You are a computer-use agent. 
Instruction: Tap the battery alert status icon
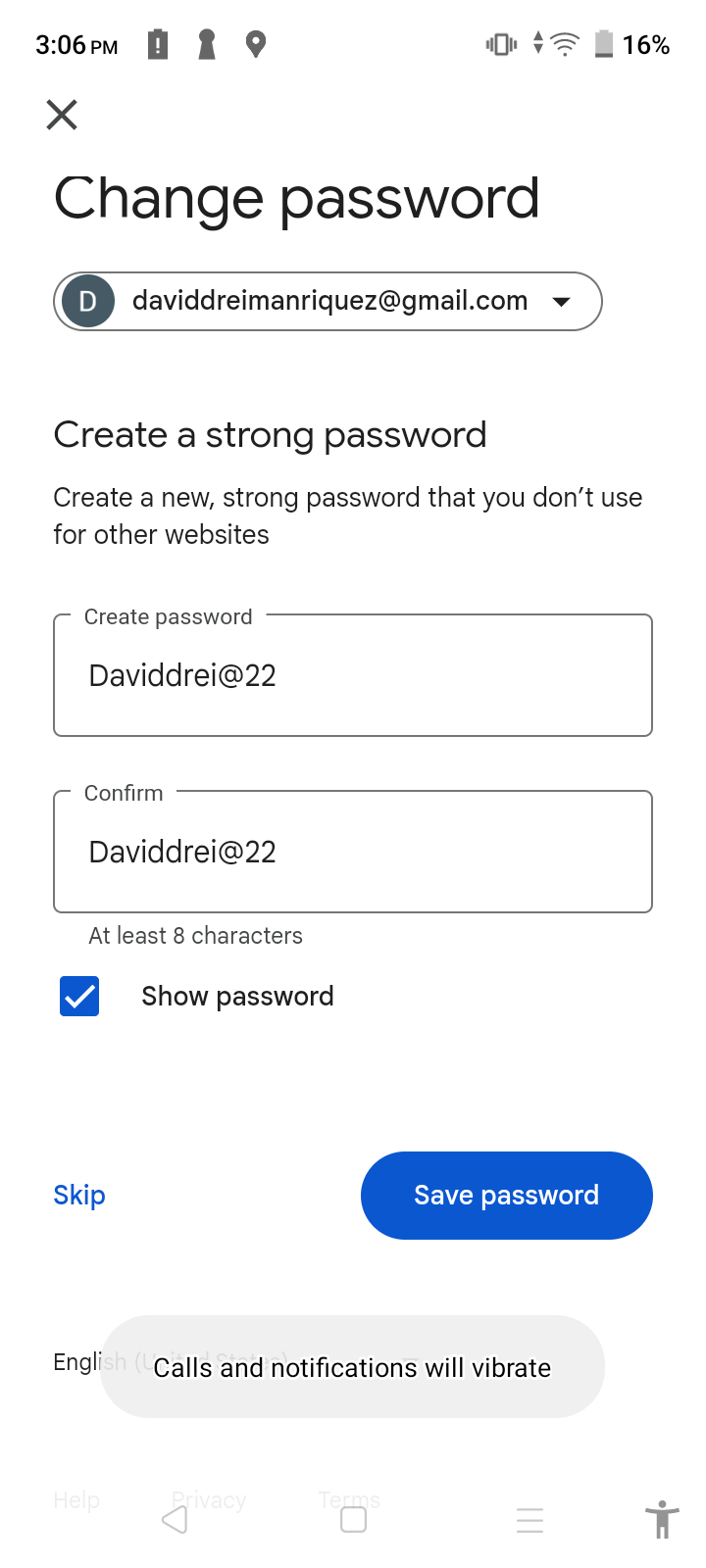tap(158, 44)
